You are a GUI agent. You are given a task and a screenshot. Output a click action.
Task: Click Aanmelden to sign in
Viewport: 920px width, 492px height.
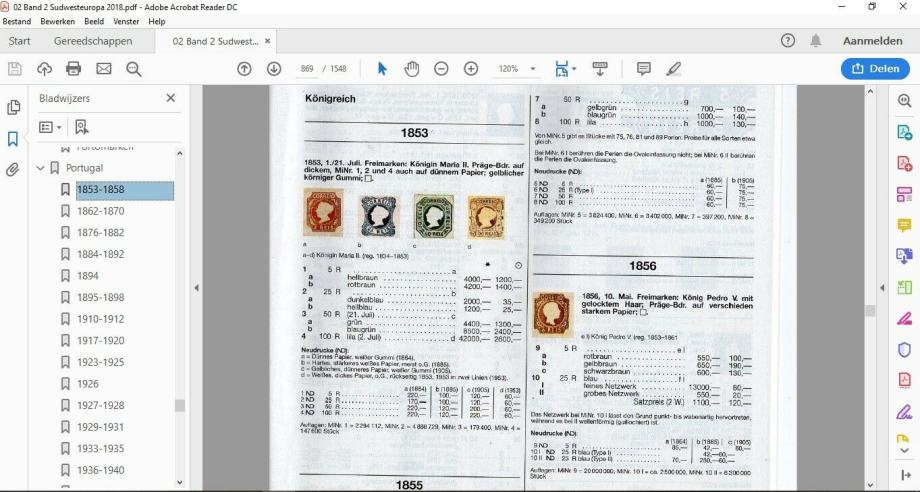tap(872, 40)
